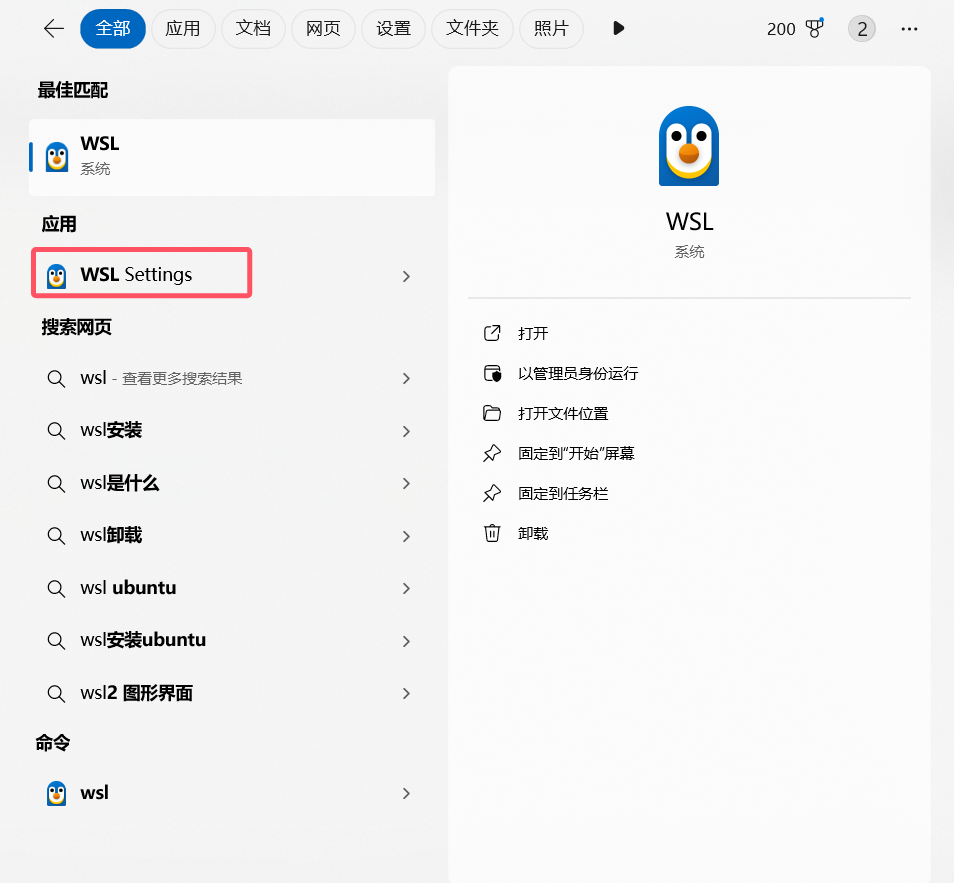Choose 以管理员身份运行

pos(578,374)
